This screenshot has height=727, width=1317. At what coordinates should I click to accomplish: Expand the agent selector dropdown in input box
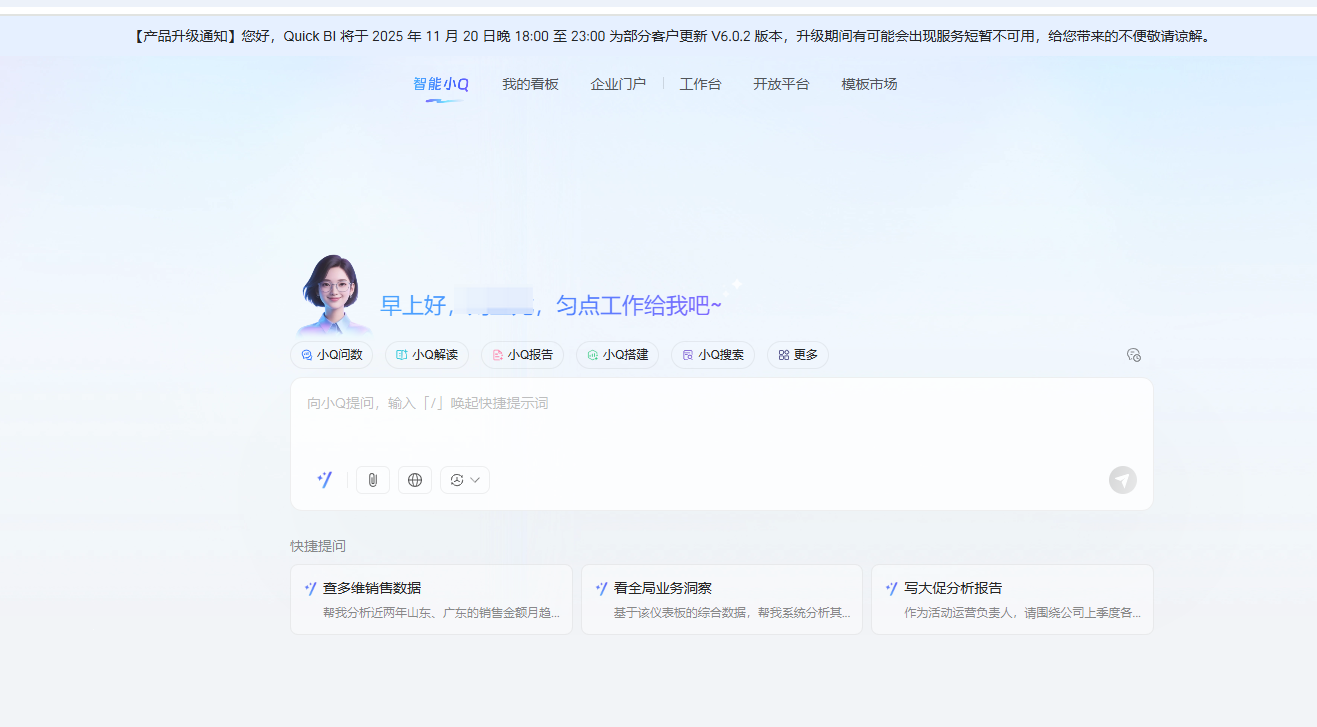465,480
